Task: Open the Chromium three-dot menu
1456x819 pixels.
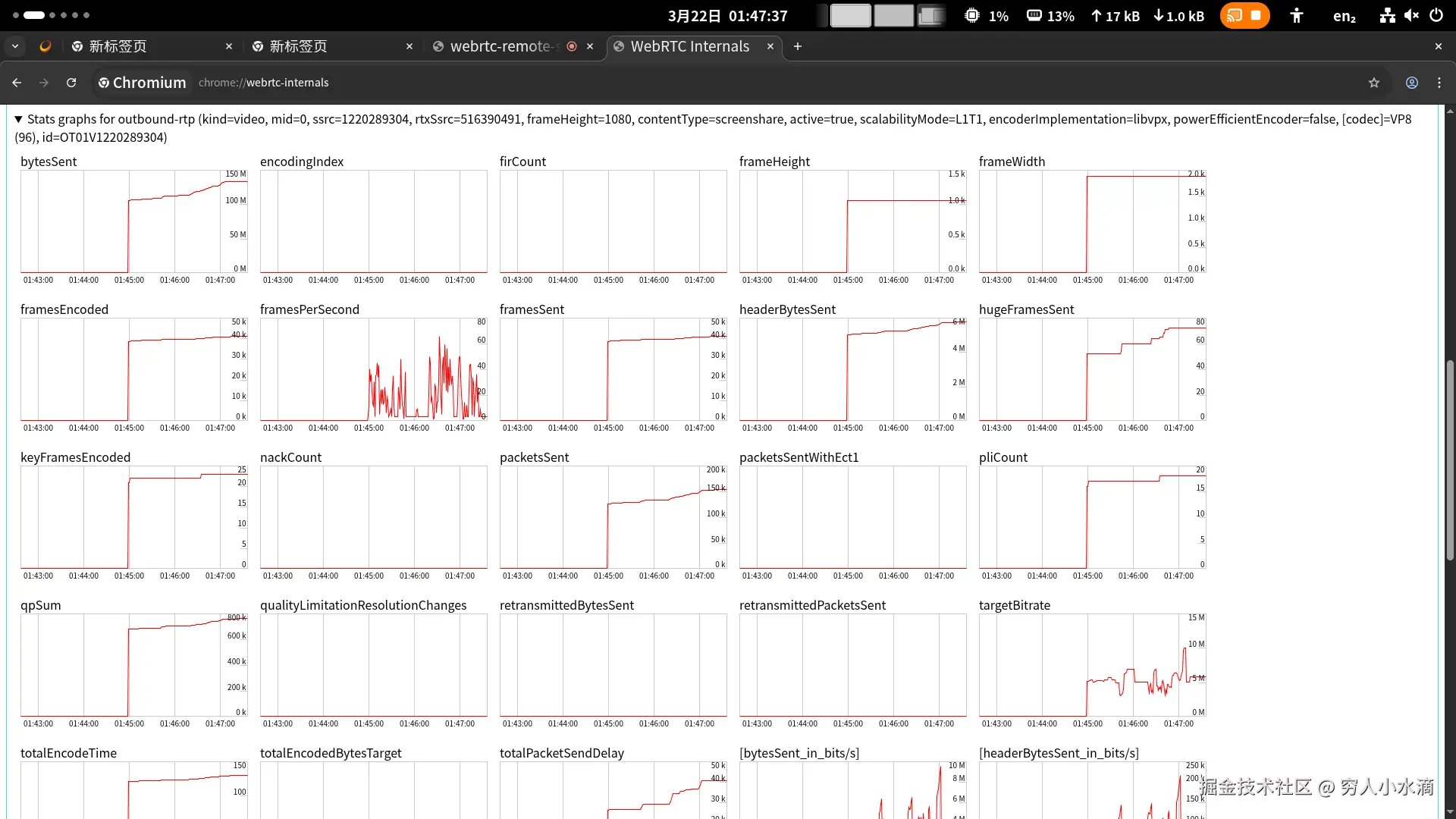Action: 1439,83
